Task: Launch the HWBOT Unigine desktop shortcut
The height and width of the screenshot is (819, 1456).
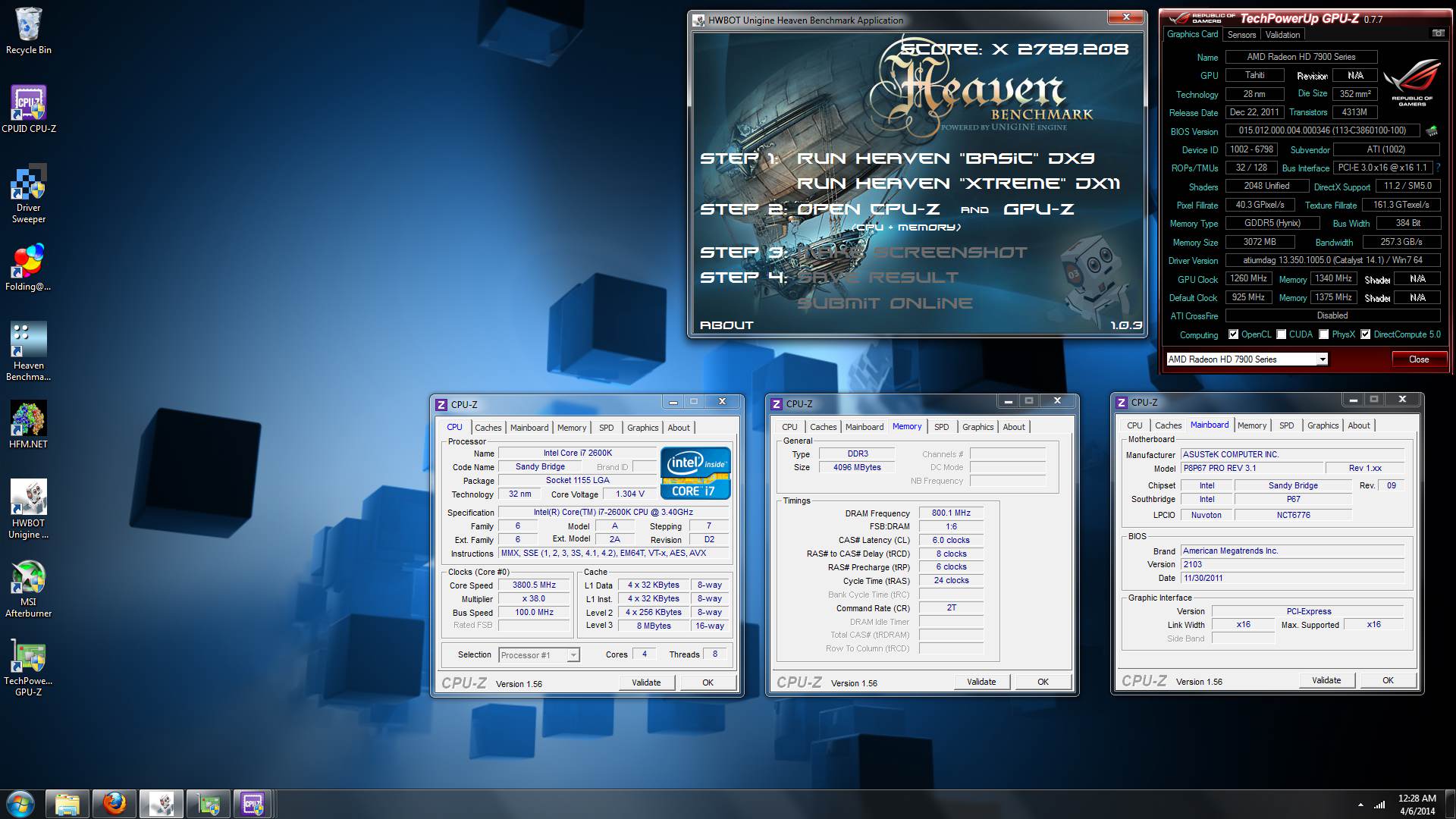Action: click(x=29, y=510)
